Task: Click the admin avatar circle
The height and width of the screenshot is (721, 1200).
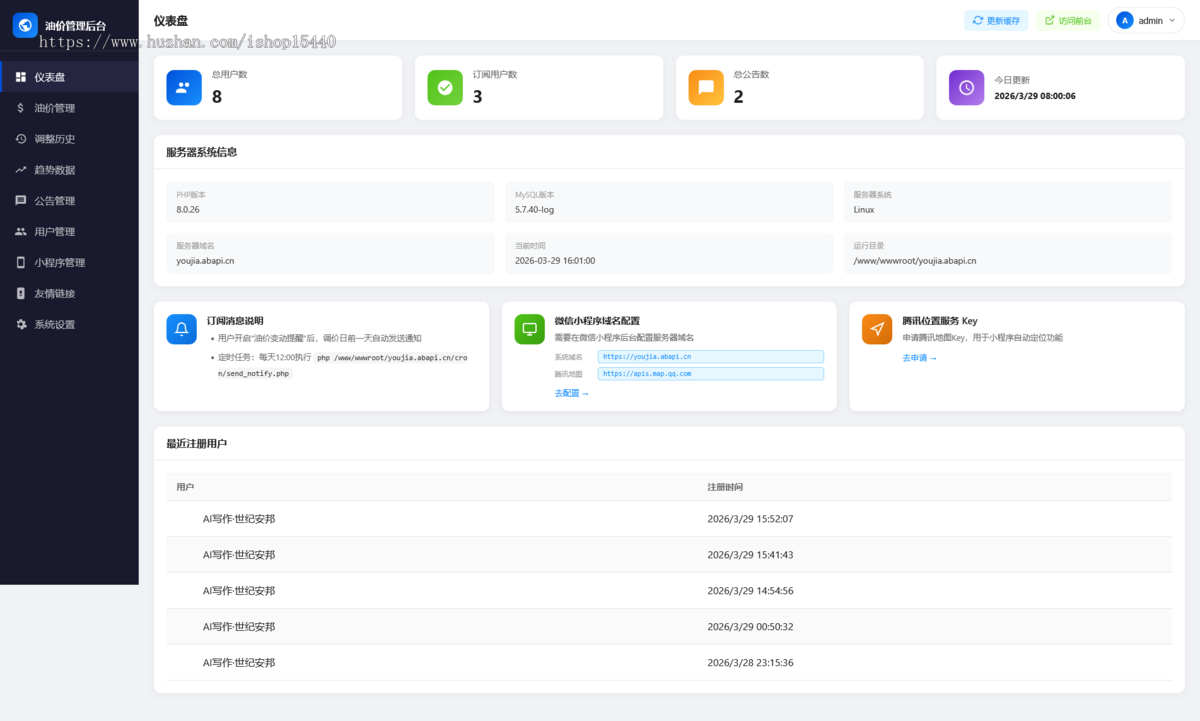Action: coord(1125,20)
